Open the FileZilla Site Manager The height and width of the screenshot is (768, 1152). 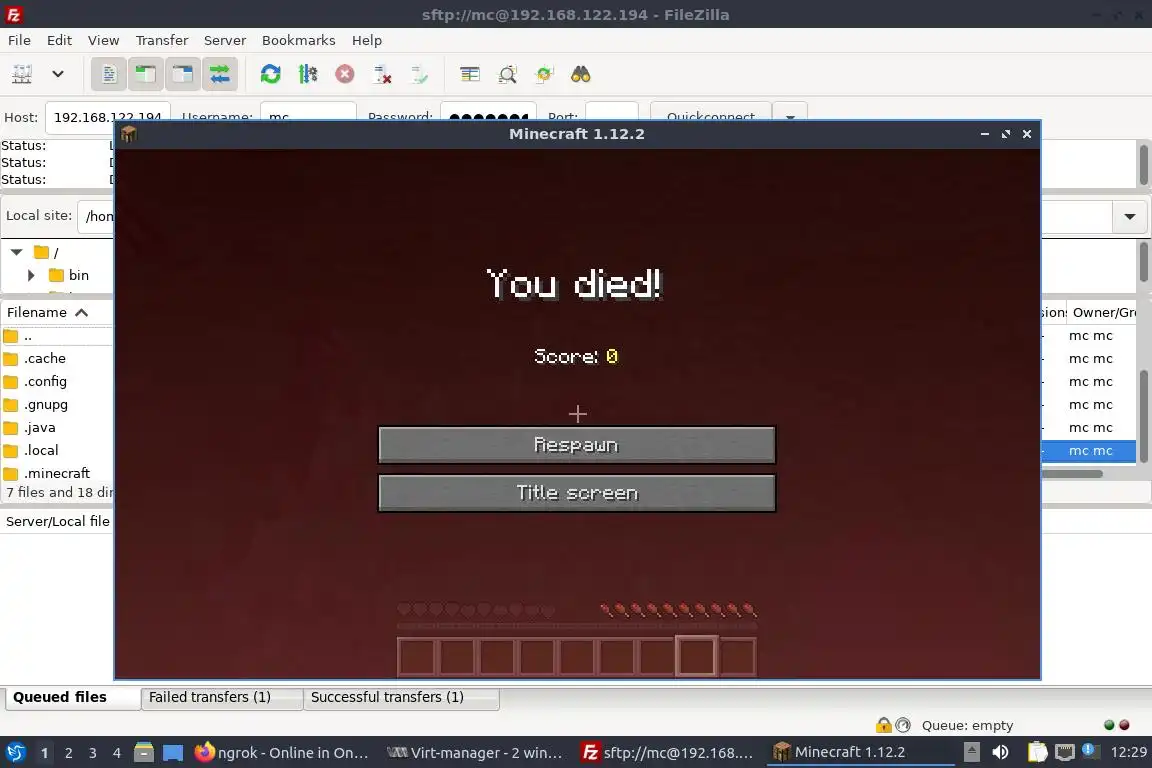coord(22,74)
